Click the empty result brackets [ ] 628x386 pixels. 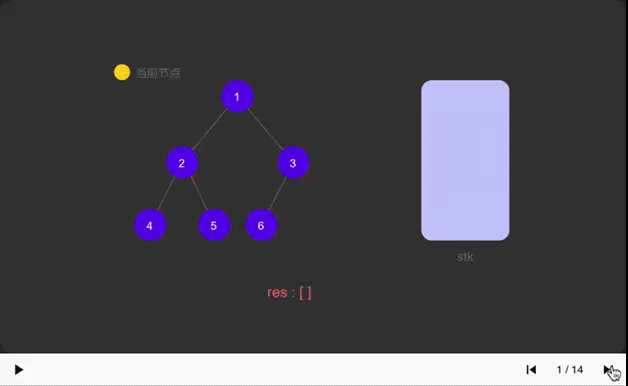coord(305,293)
